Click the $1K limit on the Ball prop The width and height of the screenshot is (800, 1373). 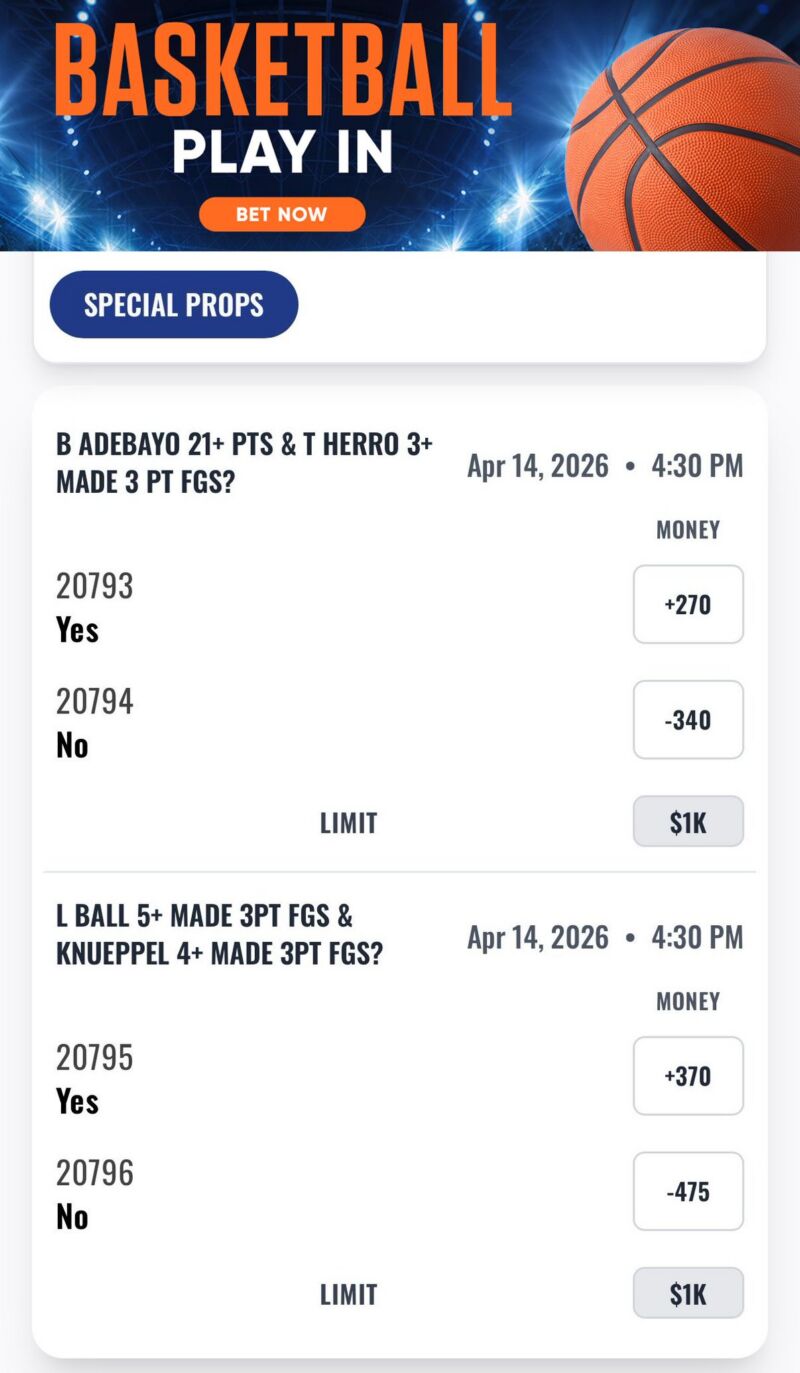coord(688,1292)
